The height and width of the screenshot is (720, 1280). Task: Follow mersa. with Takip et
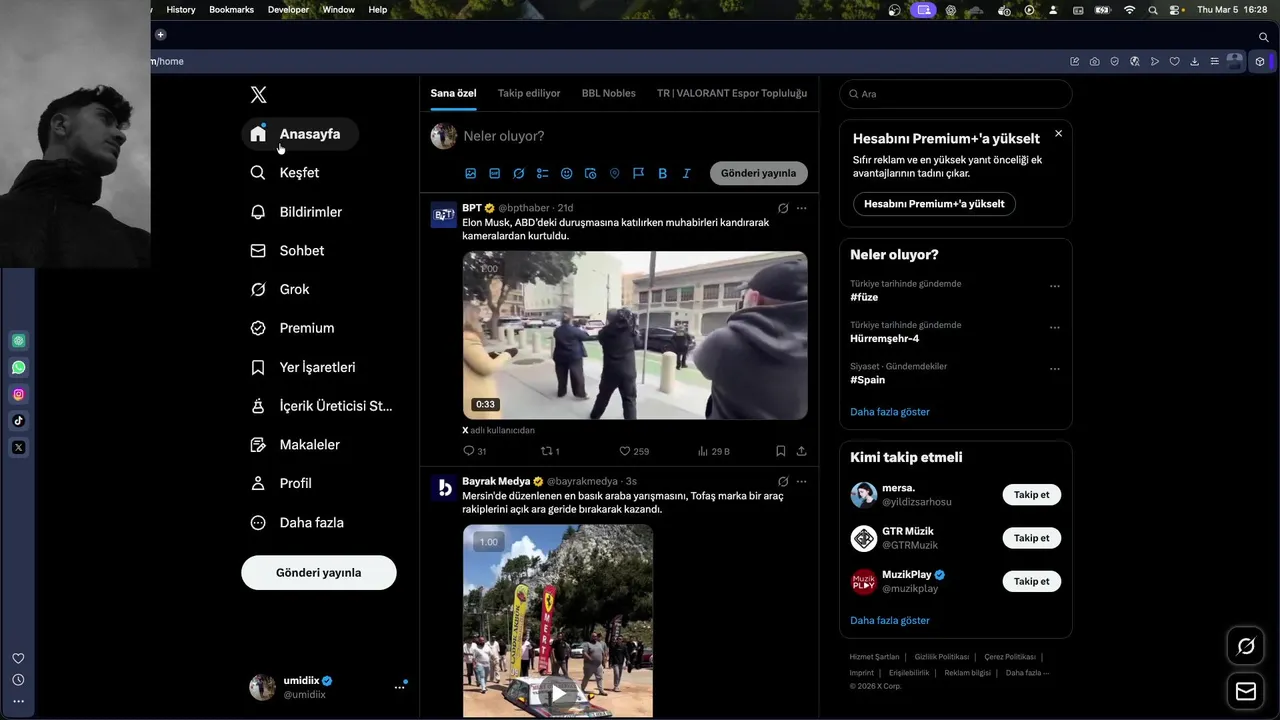point(1032,495)
